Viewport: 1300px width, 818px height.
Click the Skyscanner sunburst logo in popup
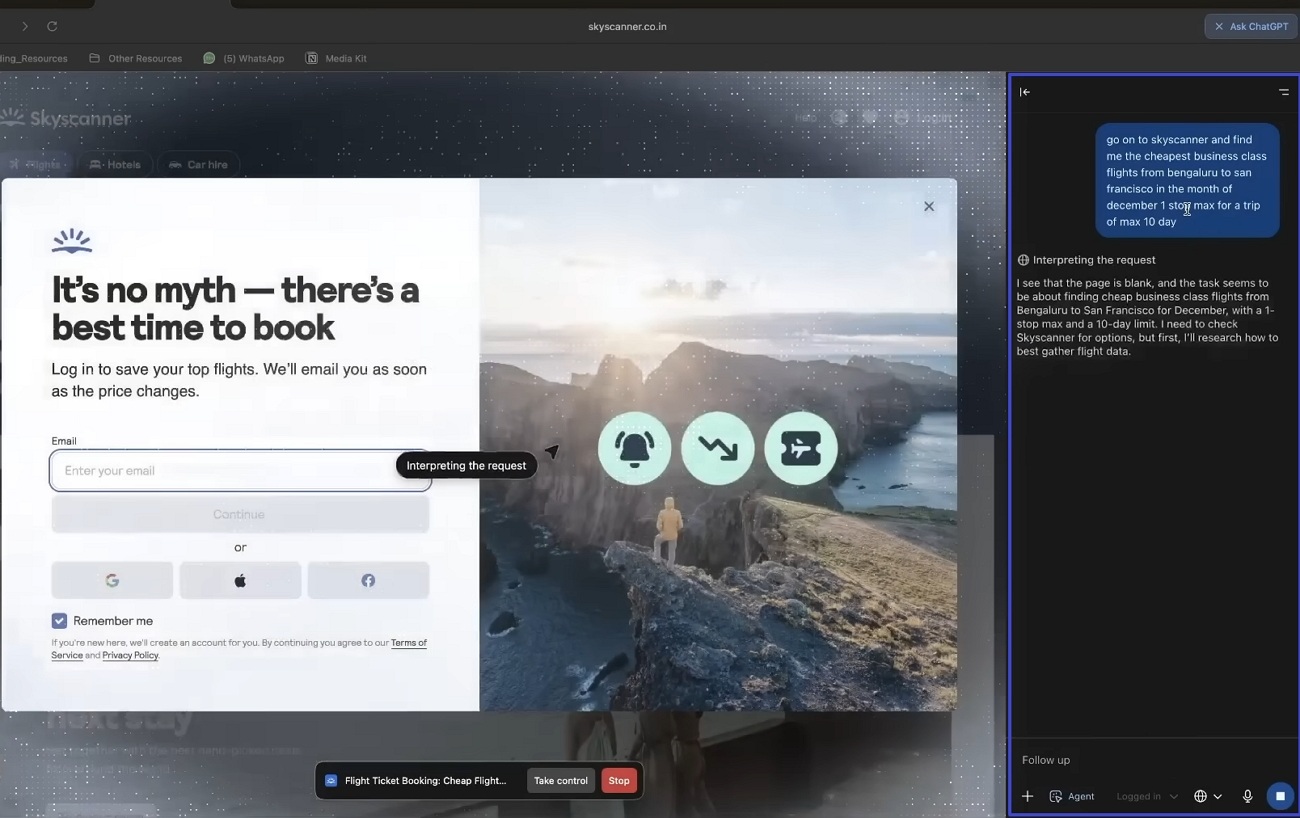(71, 240)
